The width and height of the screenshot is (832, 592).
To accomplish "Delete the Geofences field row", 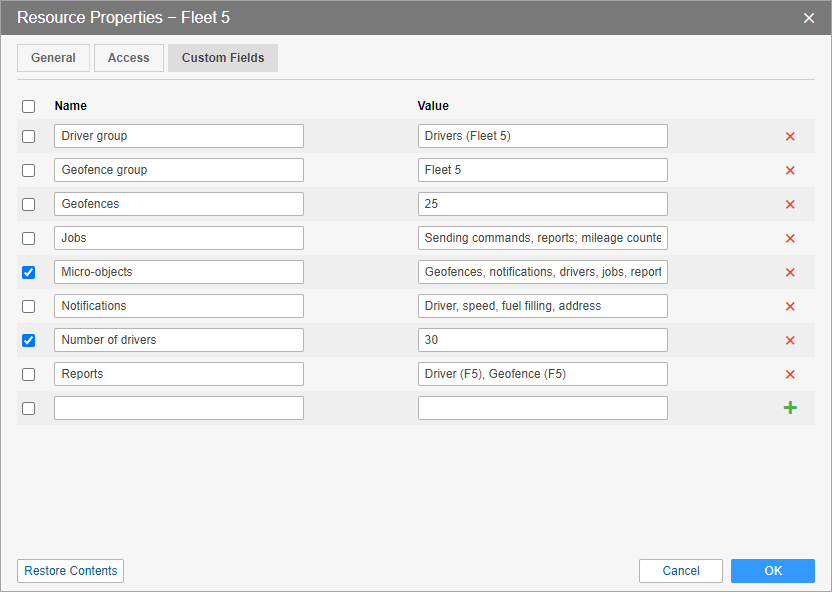I will 790,204.
